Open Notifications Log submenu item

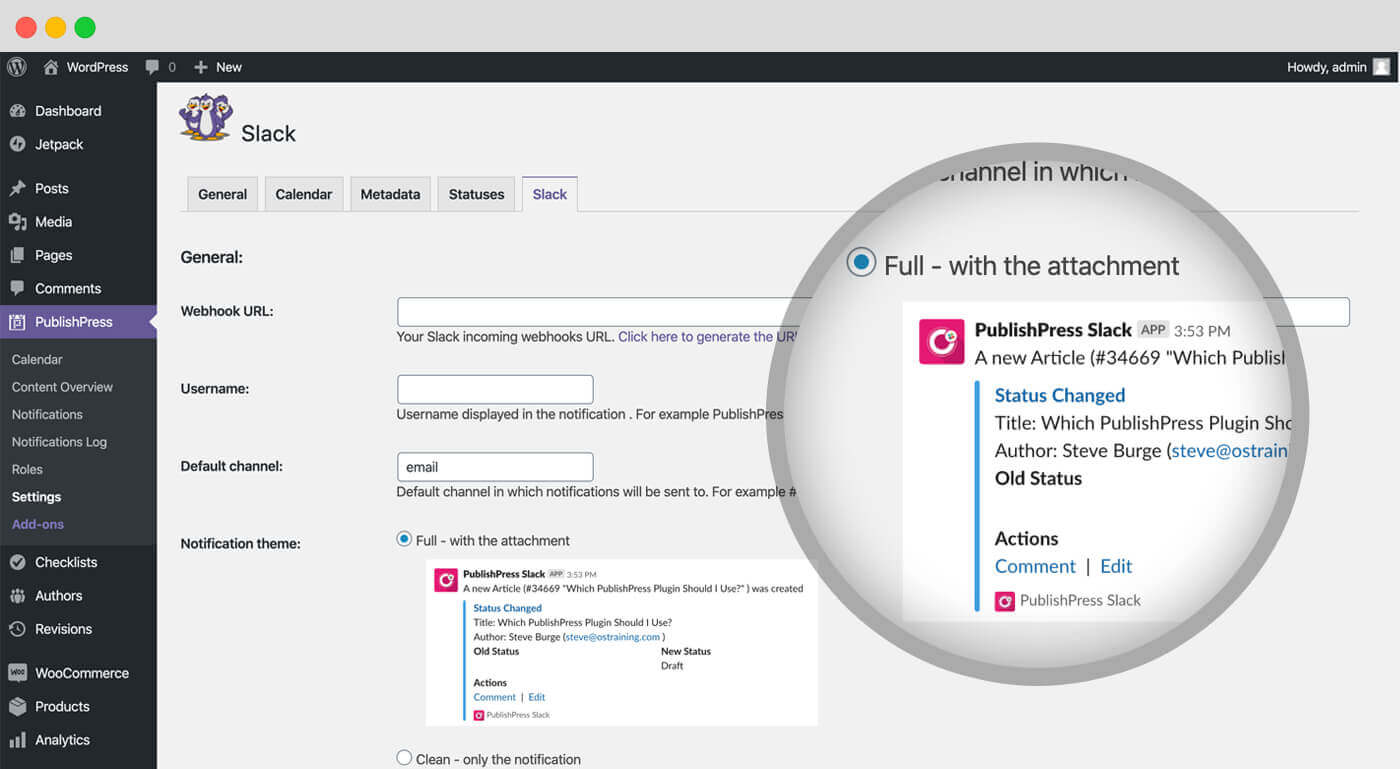pos(59,442)
